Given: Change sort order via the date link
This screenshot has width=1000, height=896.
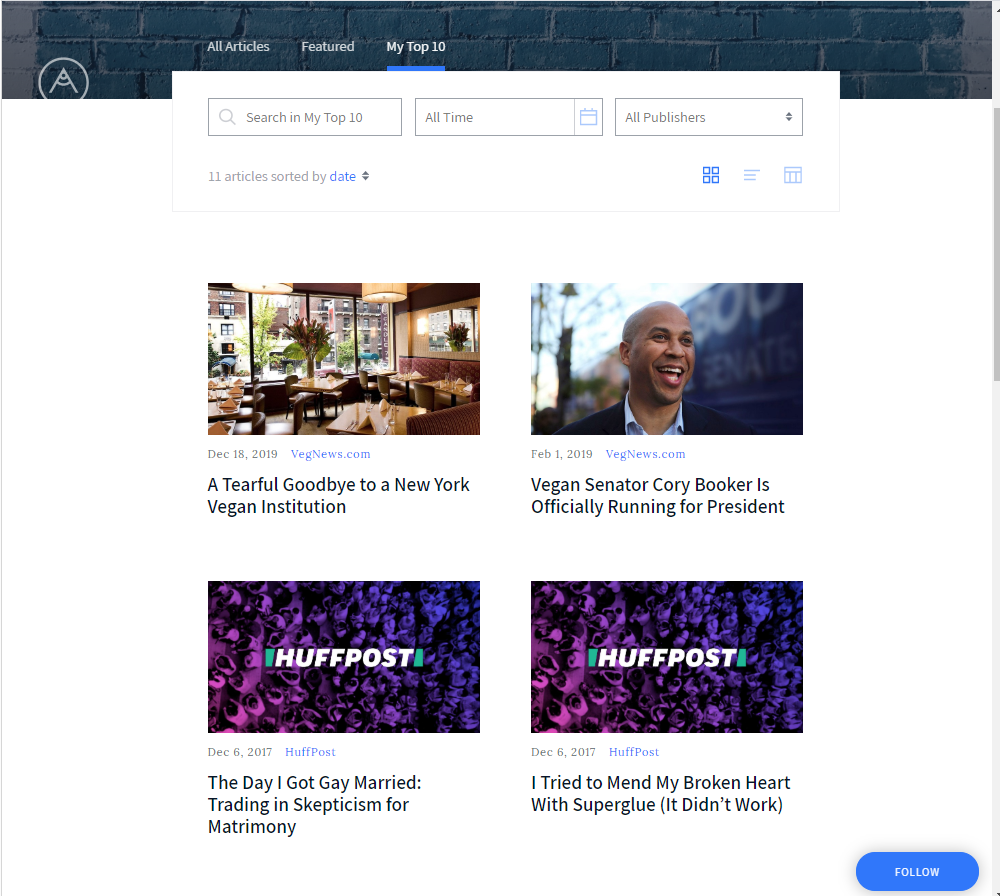Looking at the screenshot, I should point(342,177).
